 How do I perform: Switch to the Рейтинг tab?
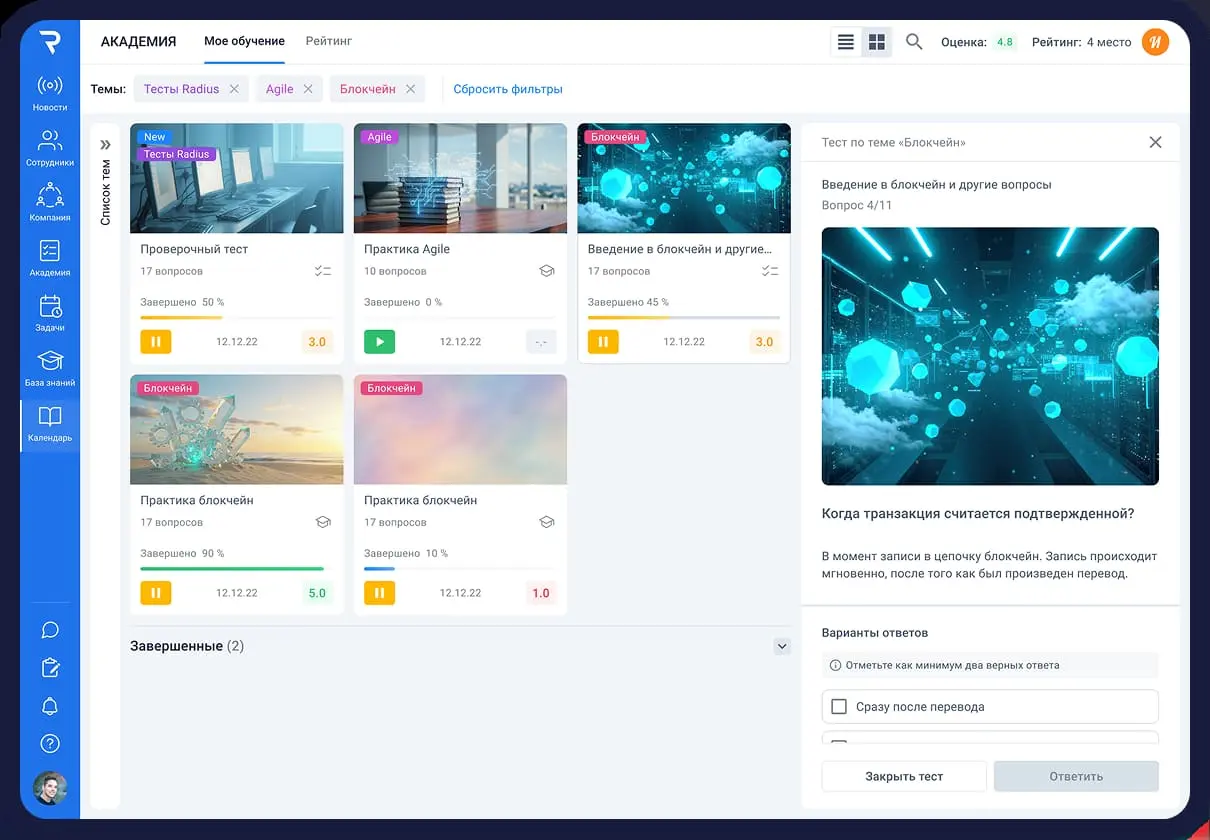pyautogui.click(x=328, y=41)
